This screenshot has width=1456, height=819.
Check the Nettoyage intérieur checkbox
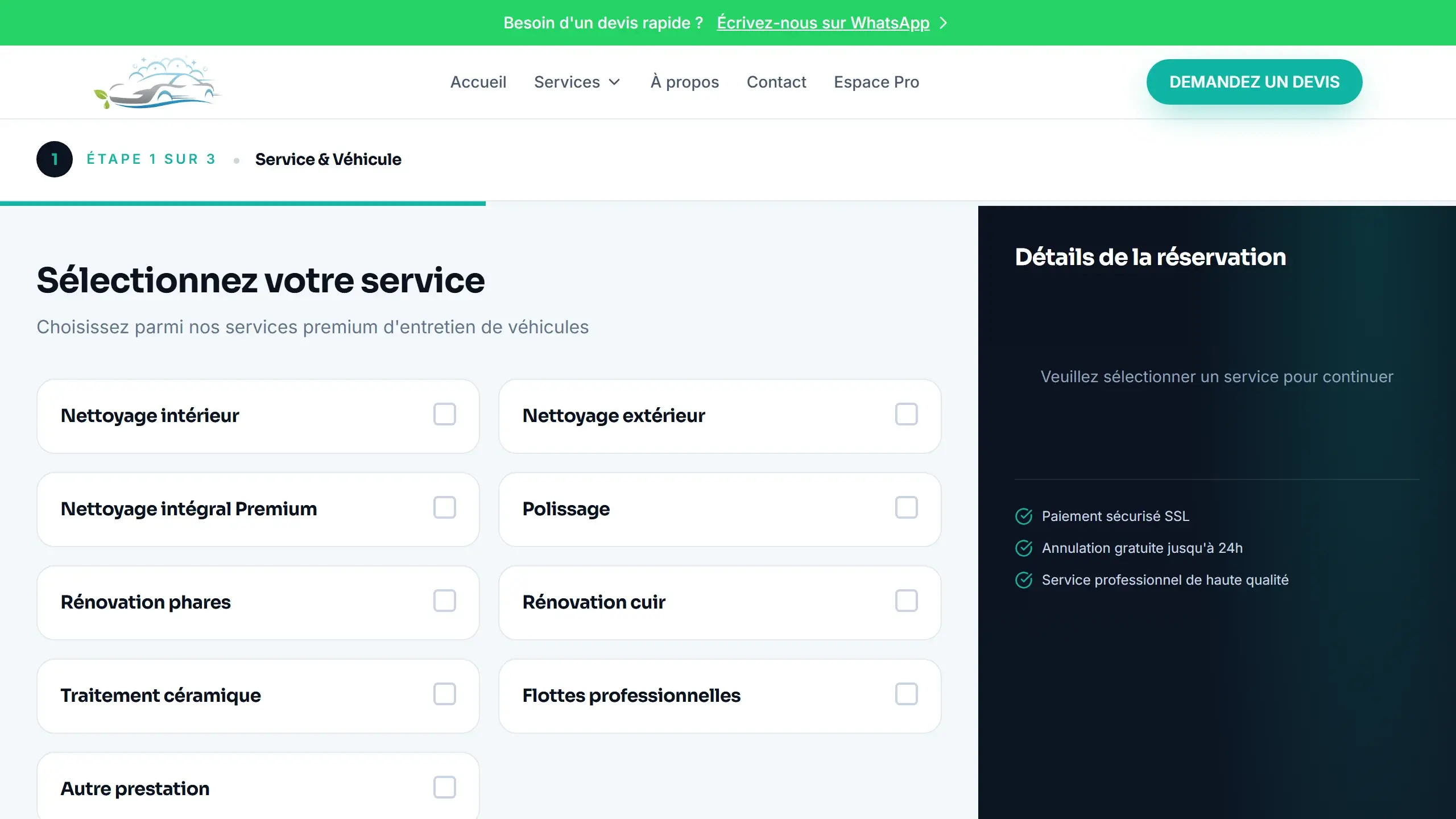445,414
